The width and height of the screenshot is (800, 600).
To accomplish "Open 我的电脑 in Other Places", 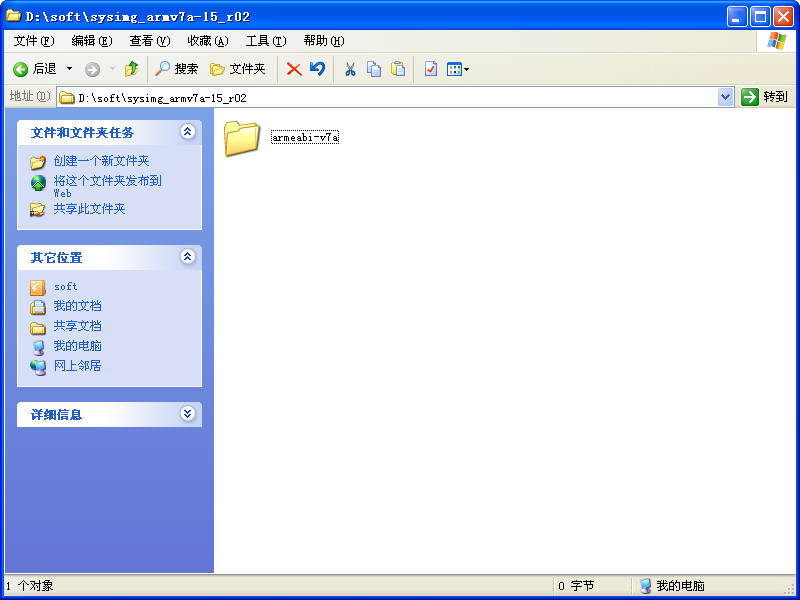I will [x=78, y=346].
